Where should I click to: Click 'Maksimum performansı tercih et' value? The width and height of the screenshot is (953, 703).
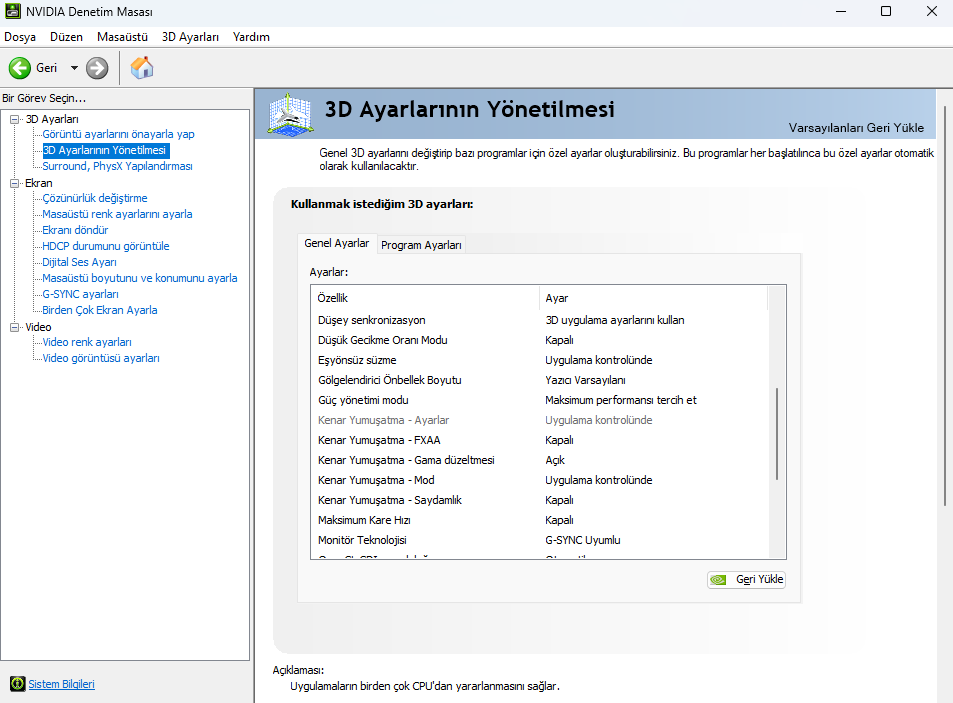point(621,400)
